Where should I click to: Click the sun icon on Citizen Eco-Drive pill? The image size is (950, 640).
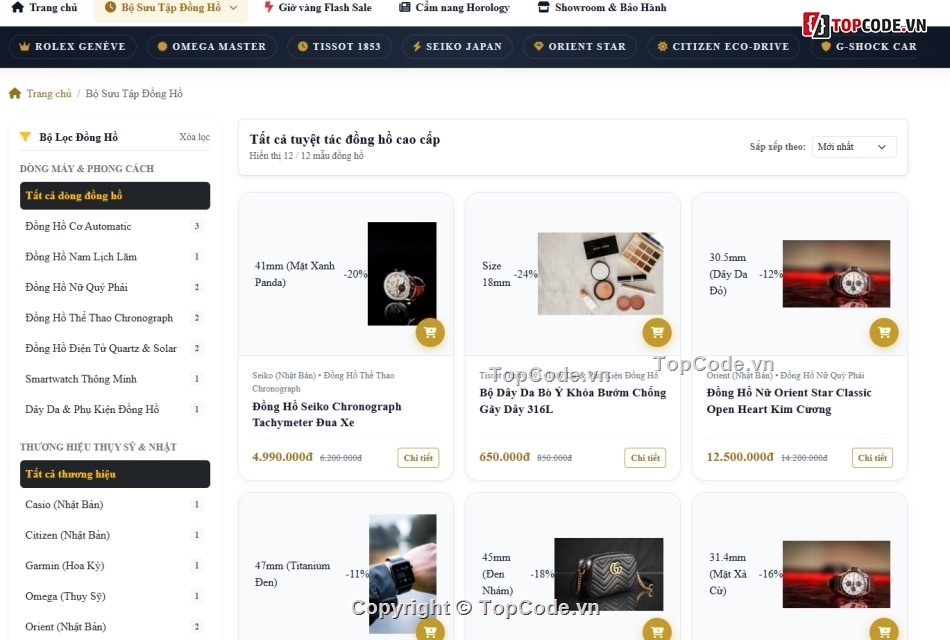click(x=662, y=47)
